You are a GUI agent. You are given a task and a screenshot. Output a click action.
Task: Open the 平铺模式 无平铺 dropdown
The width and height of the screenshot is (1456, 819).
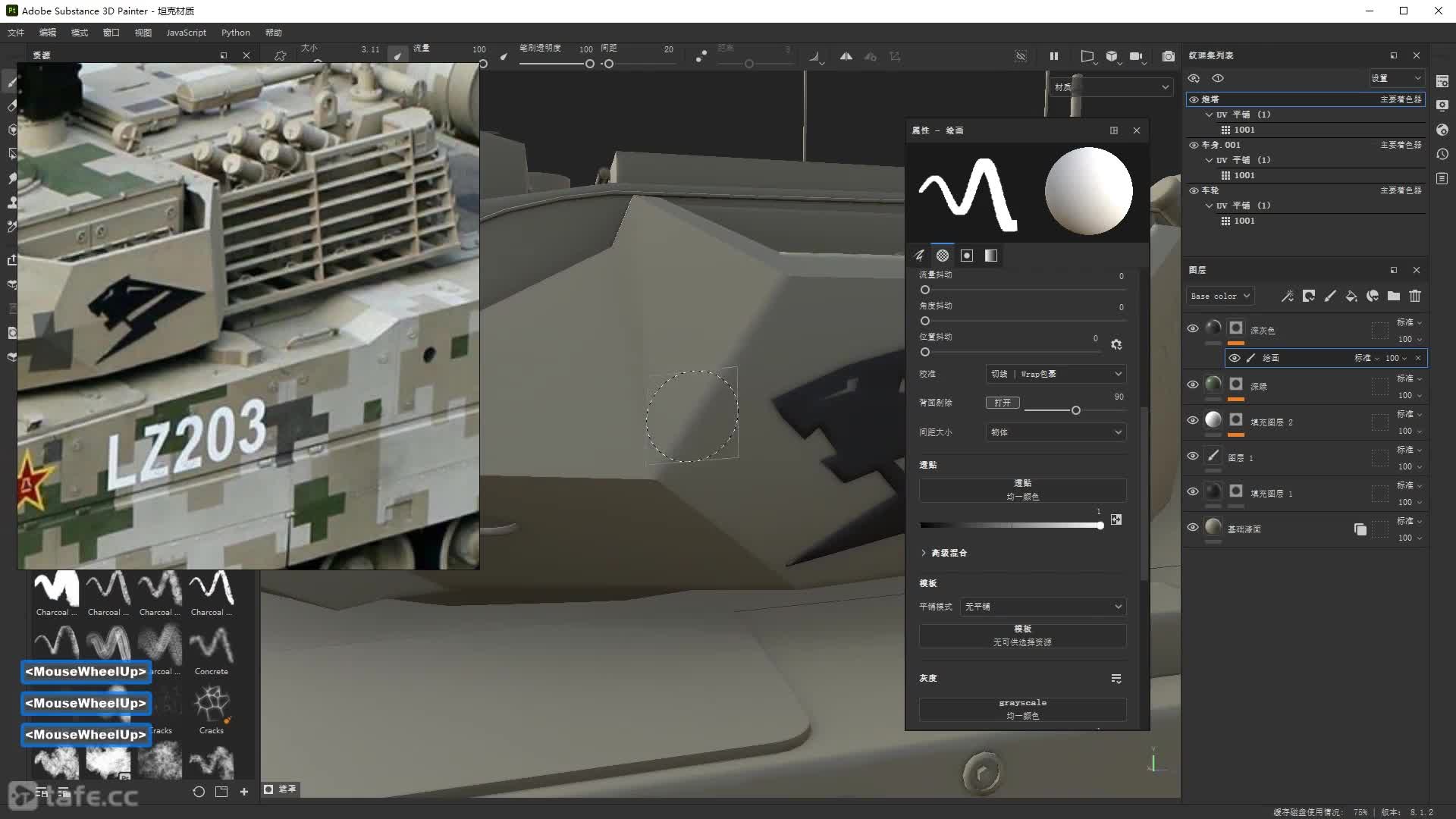tap(1043, 607)
